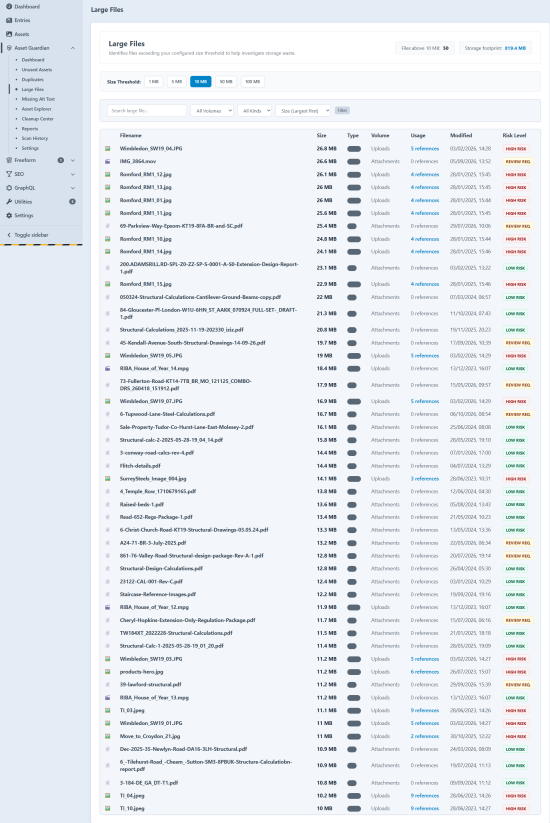This screenshot has width=550, height=823.
Task: Open Reports under Asset Guardian
Action: tap(30, 129)
